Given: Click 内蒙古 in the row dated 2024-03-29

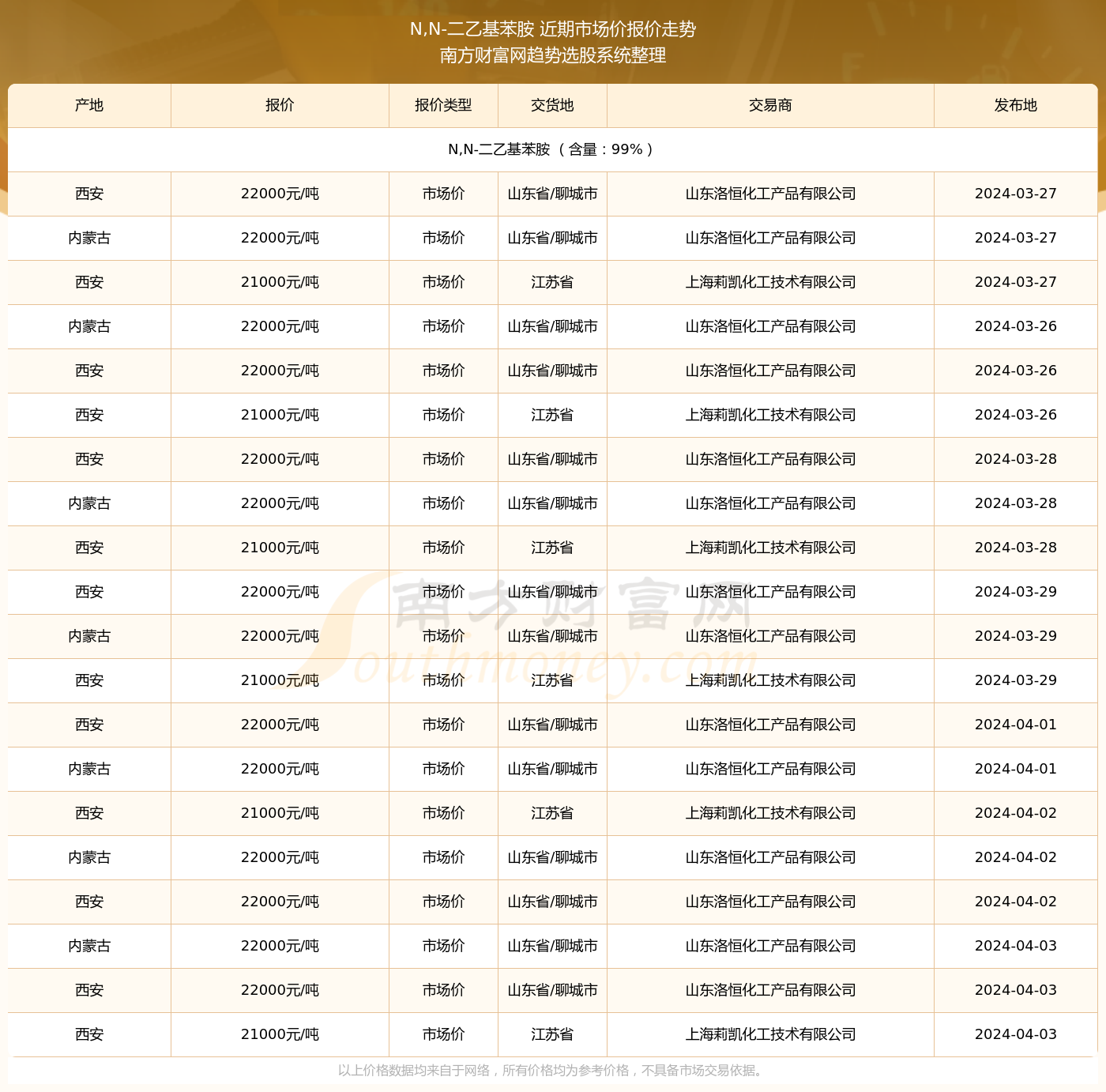Looking at the screenshot, I should coord(89,636).
